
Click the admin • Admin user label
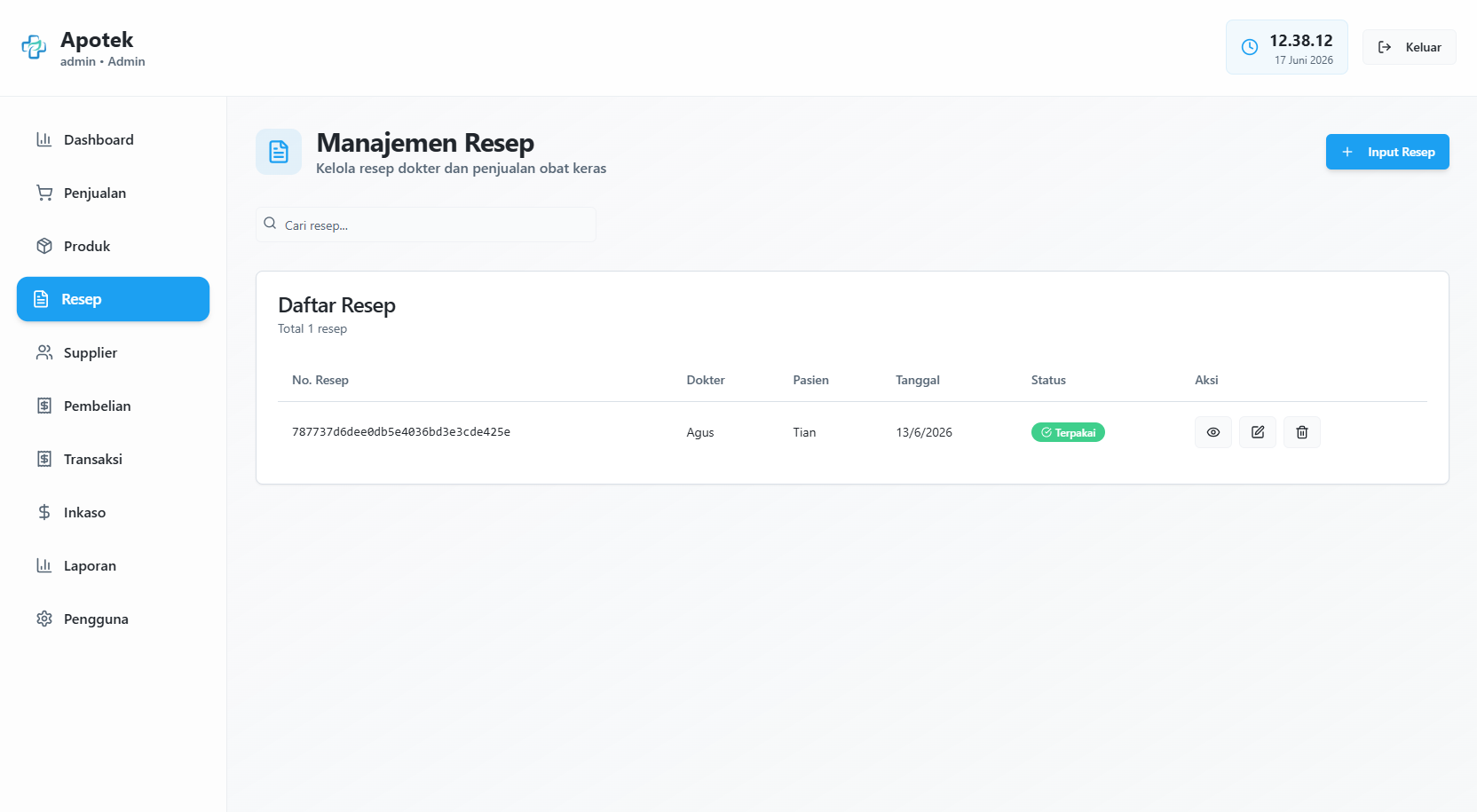pyautogui.click(x=103, y=61)
